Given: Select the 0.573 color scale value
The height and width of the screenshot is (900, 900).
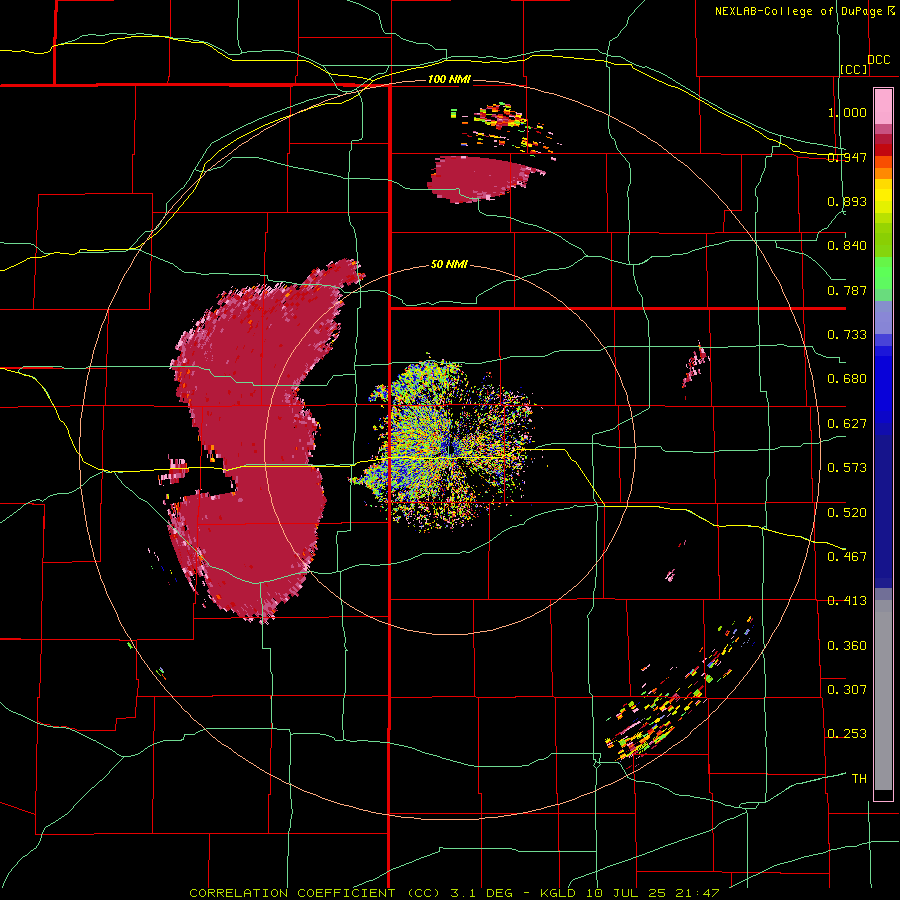Looking at the screenshot, I should [x=847, y=468].
